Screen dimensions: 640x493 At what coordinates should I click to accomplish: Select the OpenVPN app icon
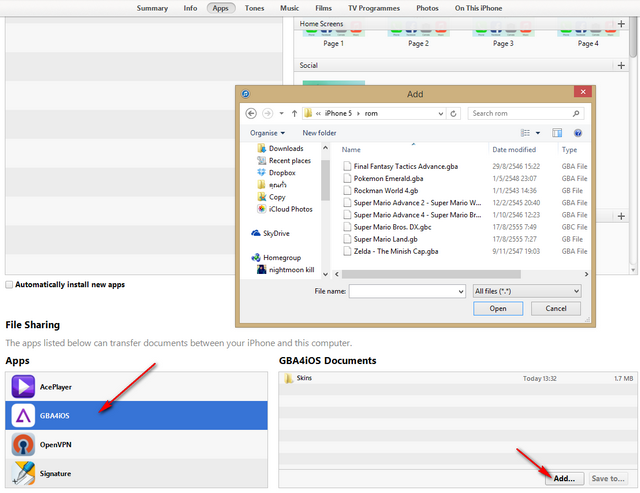pyautogui.click(x=23, y=444)
